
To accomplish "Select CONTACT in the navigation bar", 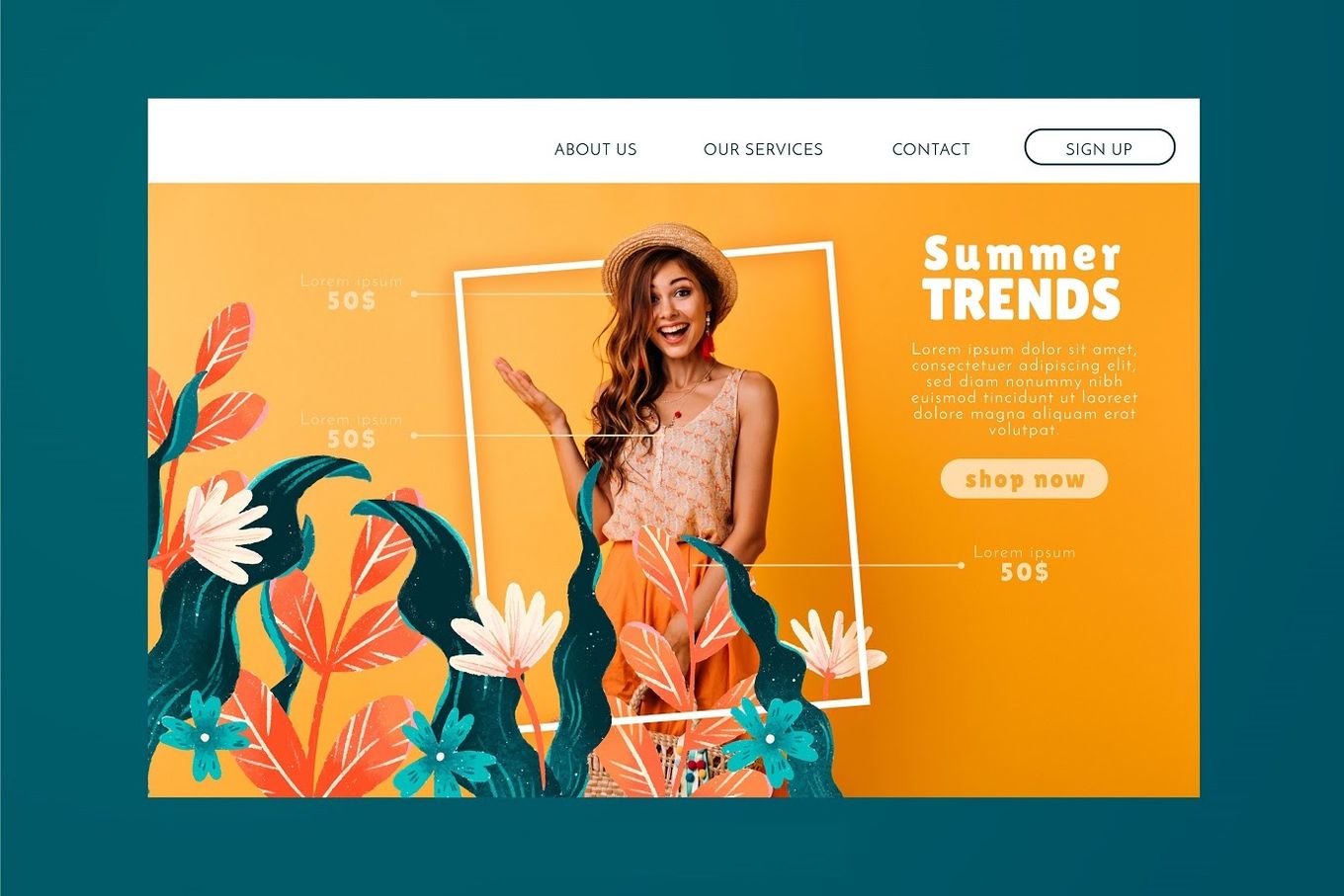I will (931, 149).
